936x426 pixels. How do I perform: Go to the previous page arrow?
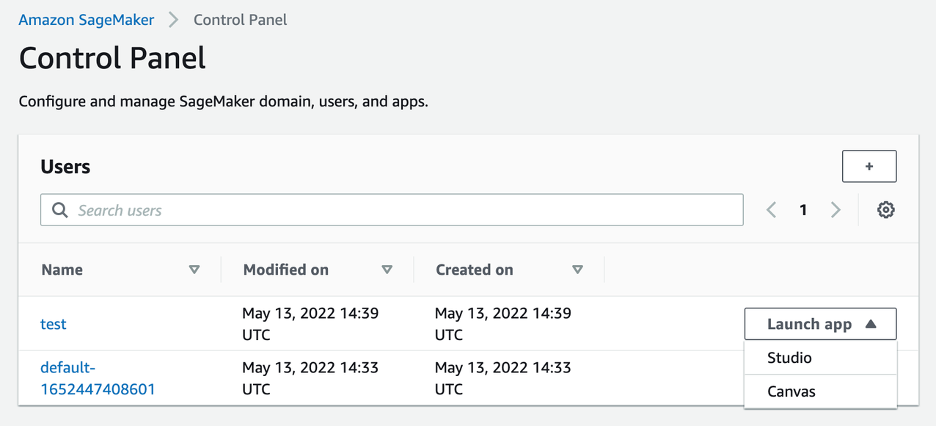[772, 210]
